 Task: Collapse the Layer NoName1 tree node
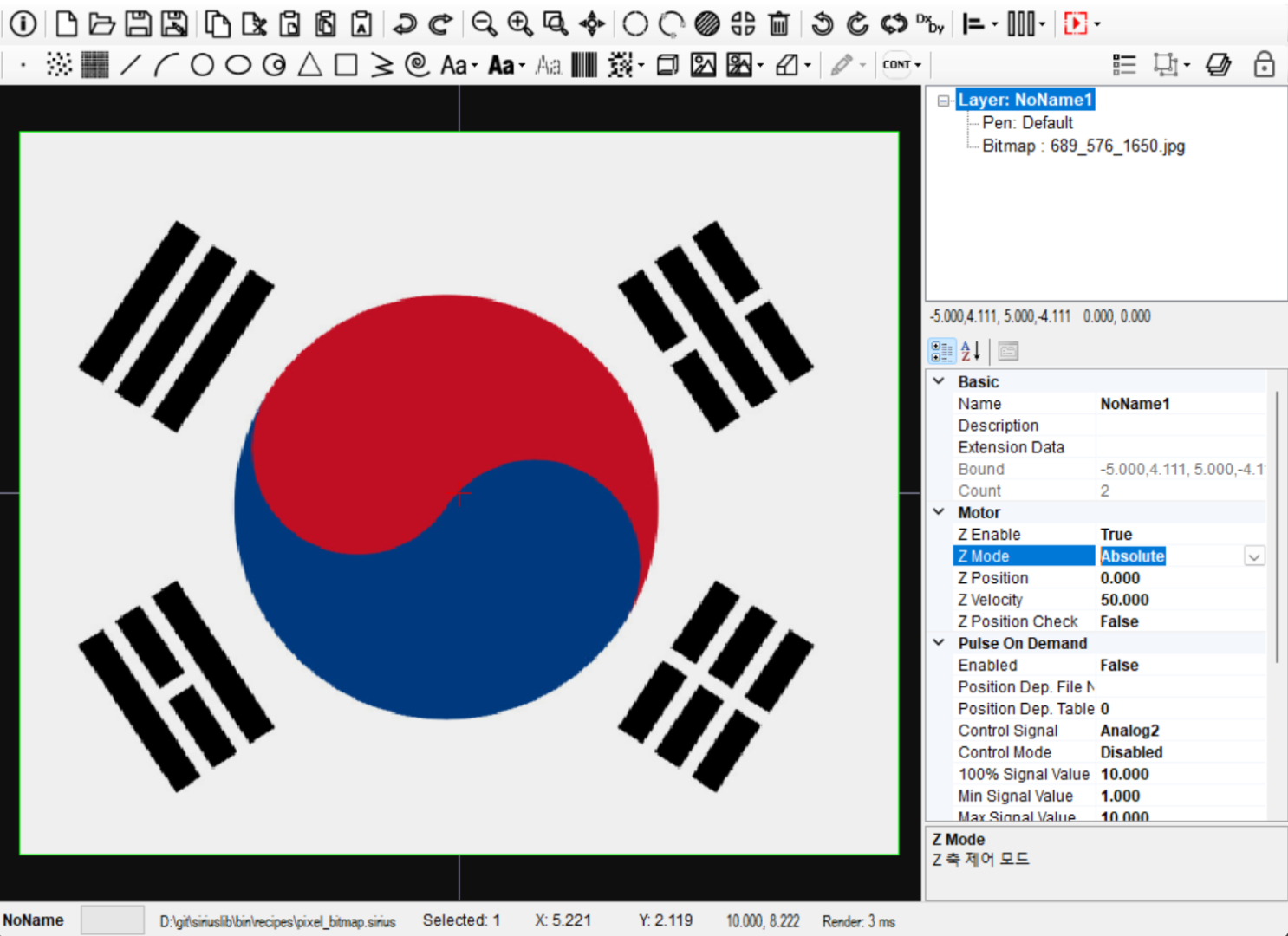click(943, 101)
